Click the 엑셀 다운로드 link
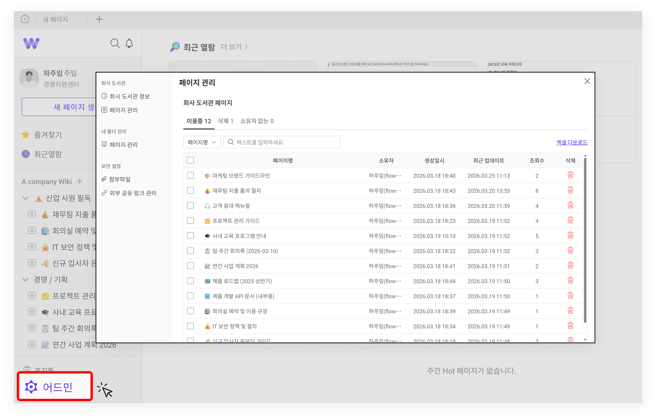656x420 pixels. [572, 142]
